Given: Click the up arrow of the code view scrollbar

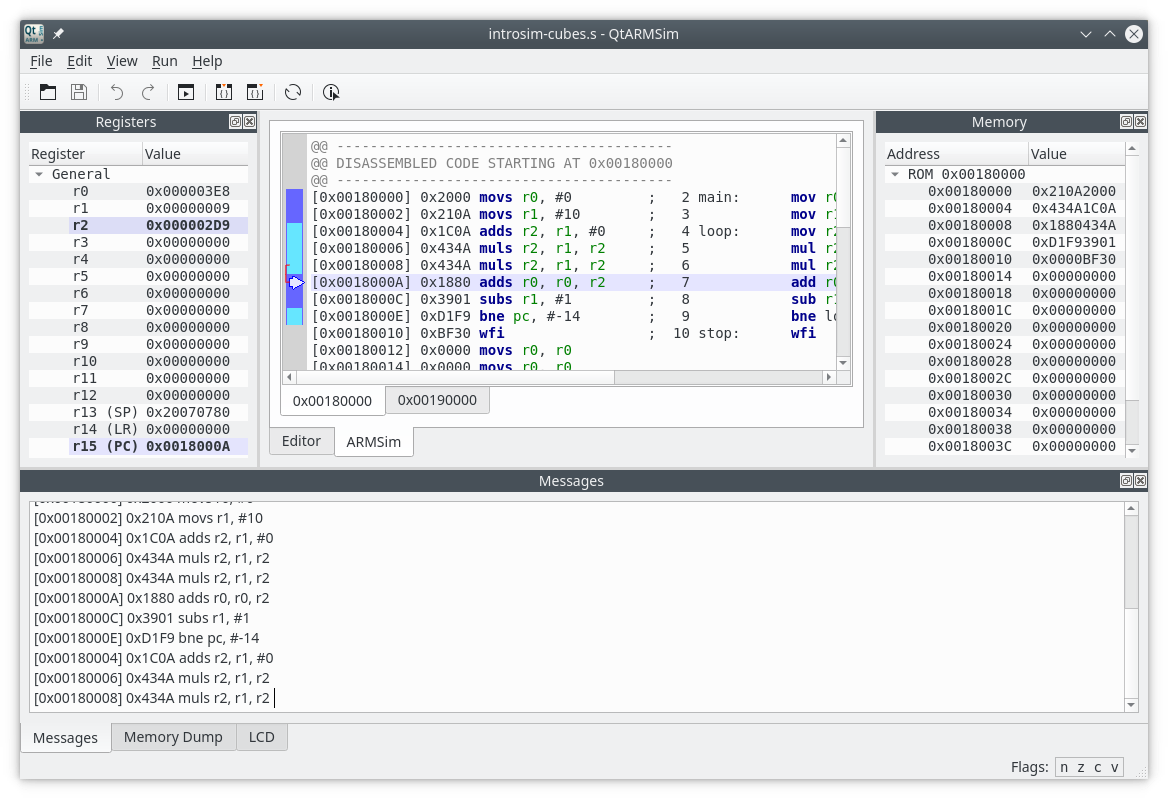Looking at the screenshot, I should pos(843,141).
